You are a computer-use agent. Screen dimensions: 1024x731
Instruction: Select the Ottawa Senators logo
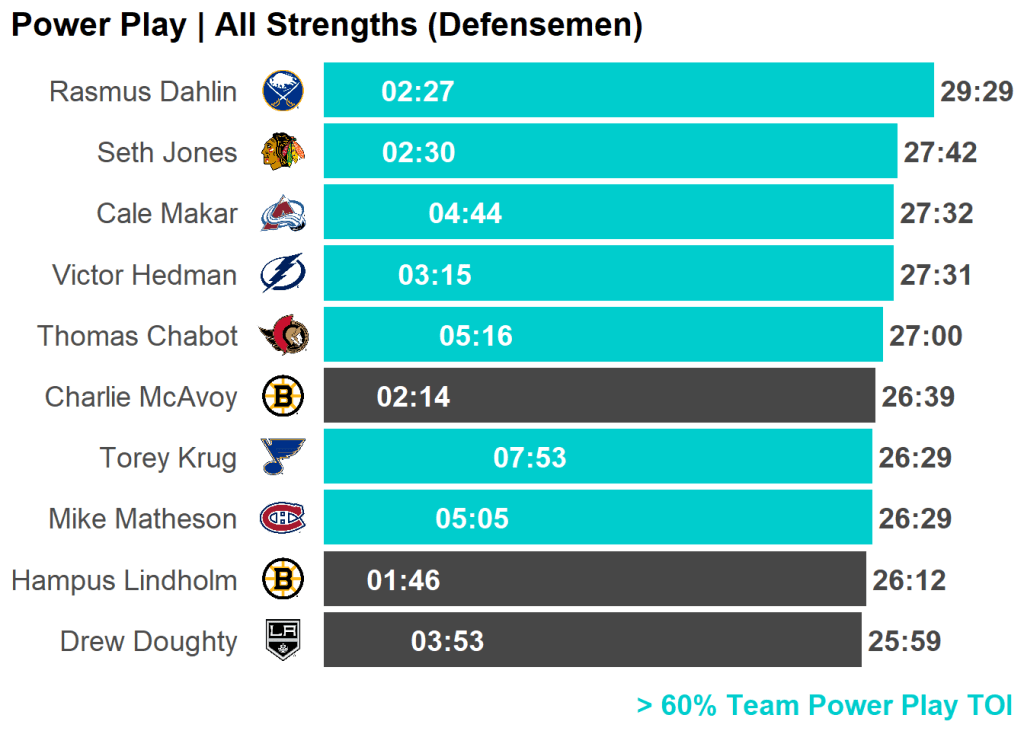pos(283,336)
